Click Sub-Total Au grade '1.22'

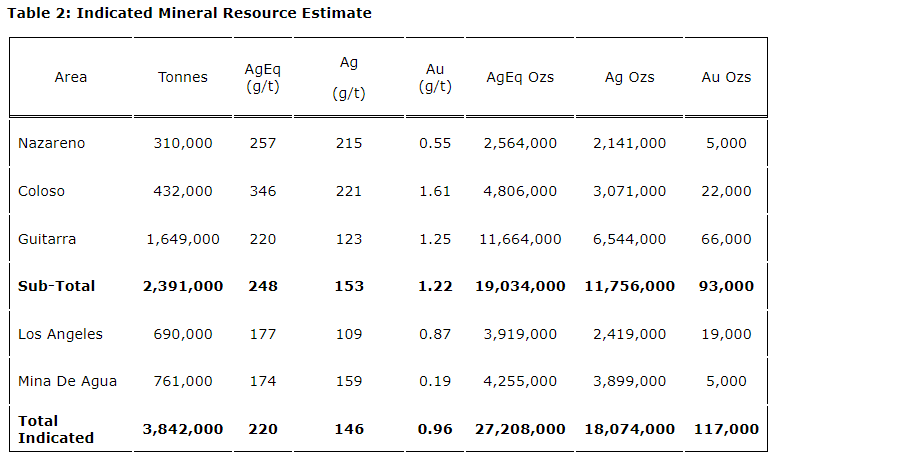click(x=435, y=286)
